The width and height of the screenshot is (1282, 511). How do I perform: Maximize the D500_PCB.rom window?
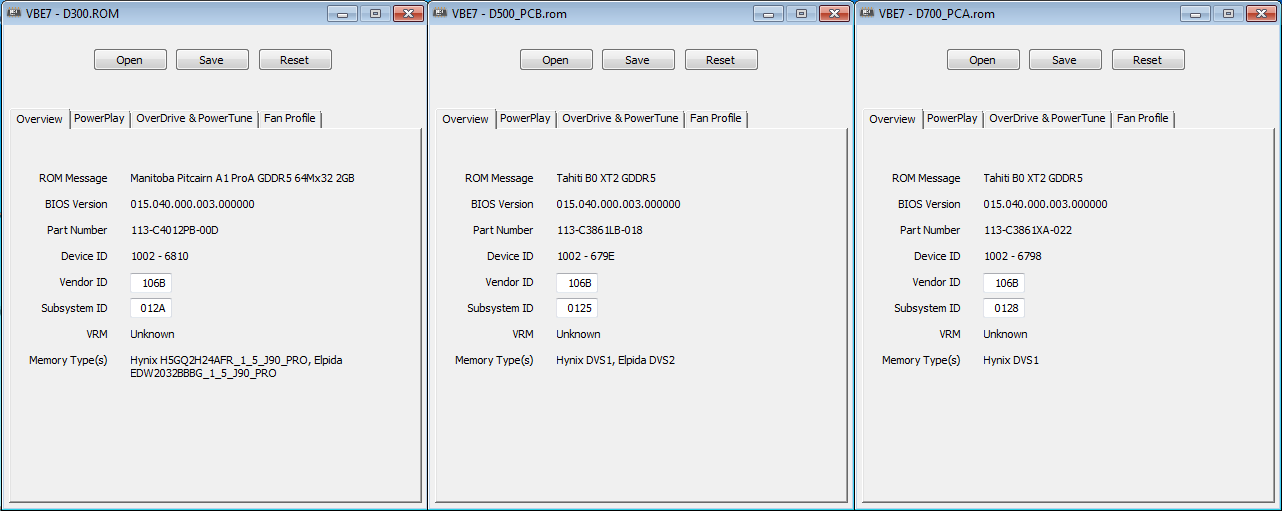point(801,14)
